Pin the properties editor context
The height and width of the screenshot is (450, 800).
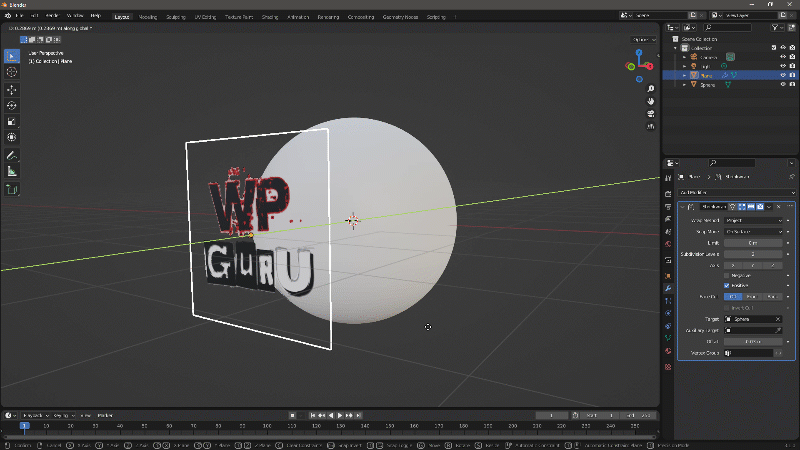(x=791, y=177)
